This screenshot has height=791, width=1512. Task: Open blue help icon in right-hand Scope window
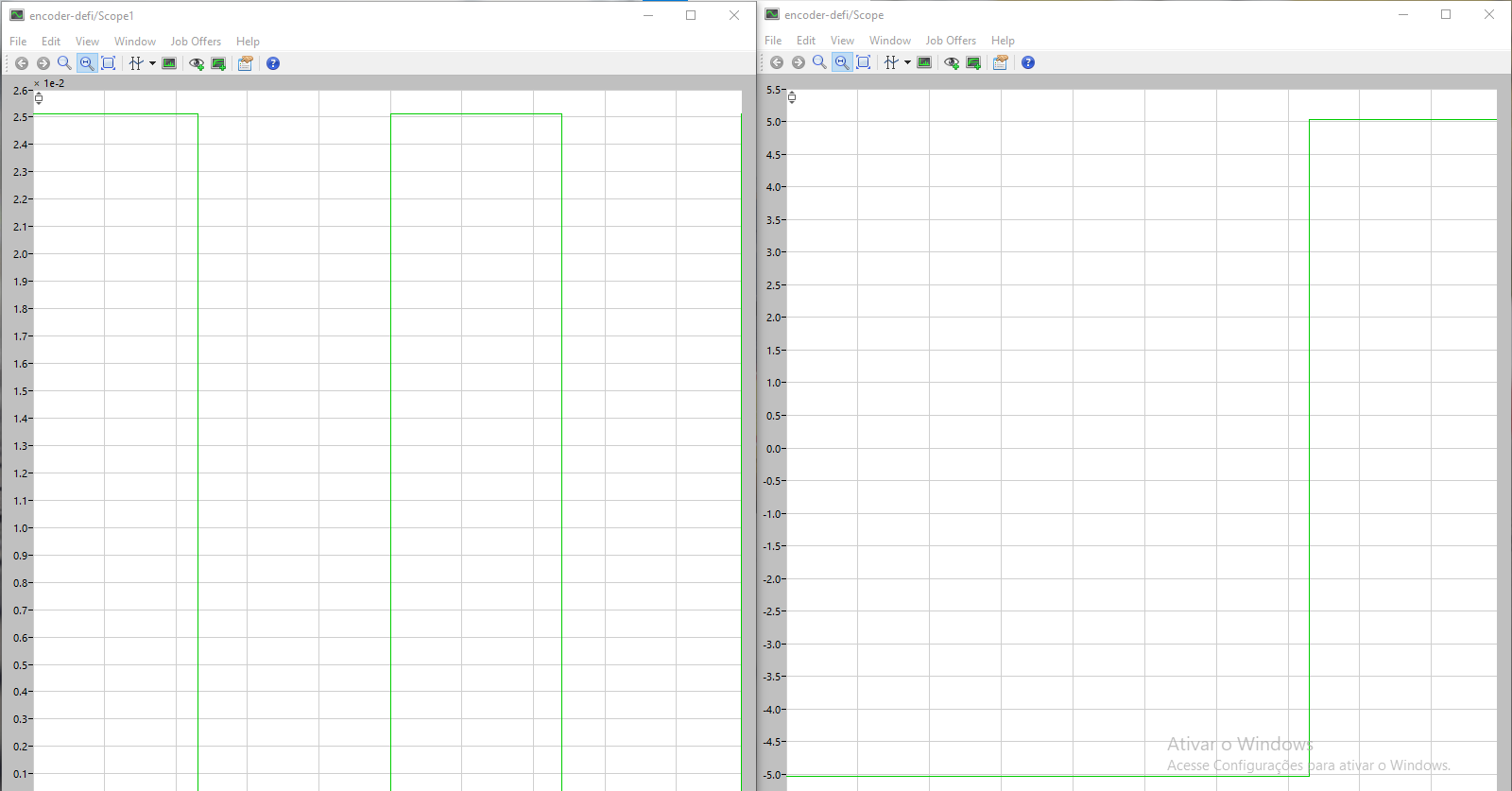coord(1028,62)
